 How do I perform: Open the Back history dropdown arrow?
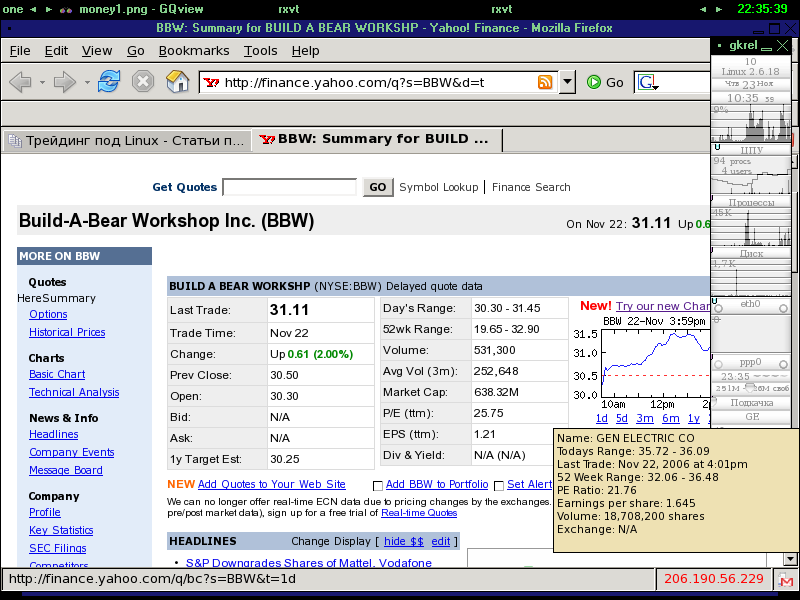(x=42, y=82)
